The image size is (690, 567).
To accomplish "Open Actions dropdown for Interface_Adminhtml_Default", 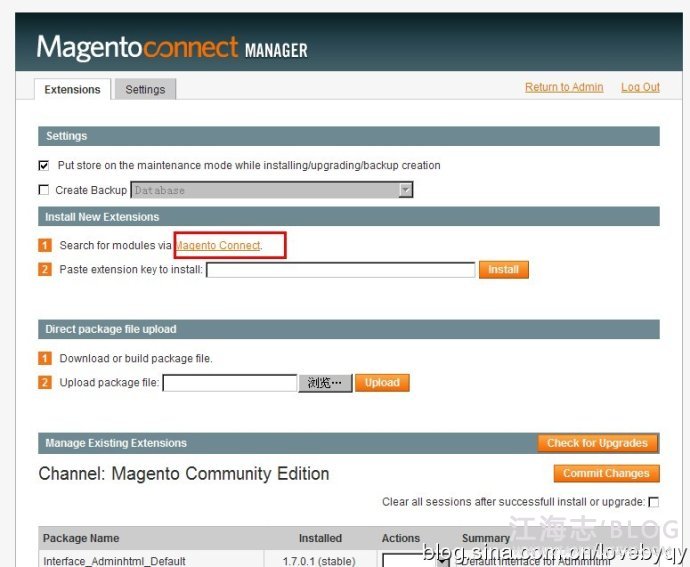I will click(x=416, y=561).
